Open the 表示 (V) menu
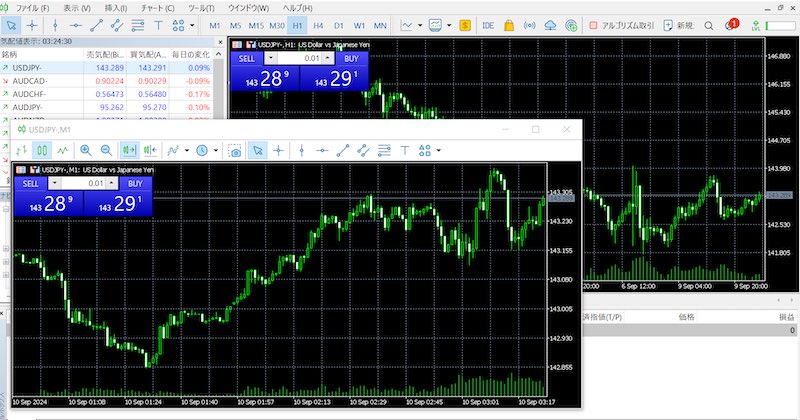Screen dimensions: 800x420 [77, 8]
